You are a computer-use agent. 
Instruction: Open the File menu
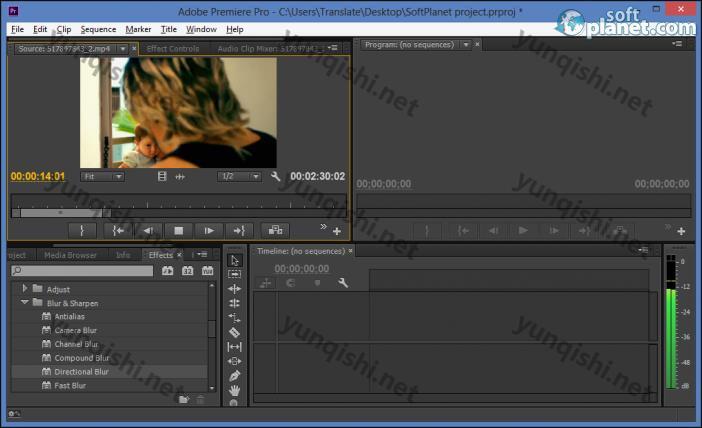tap(17, 29)
